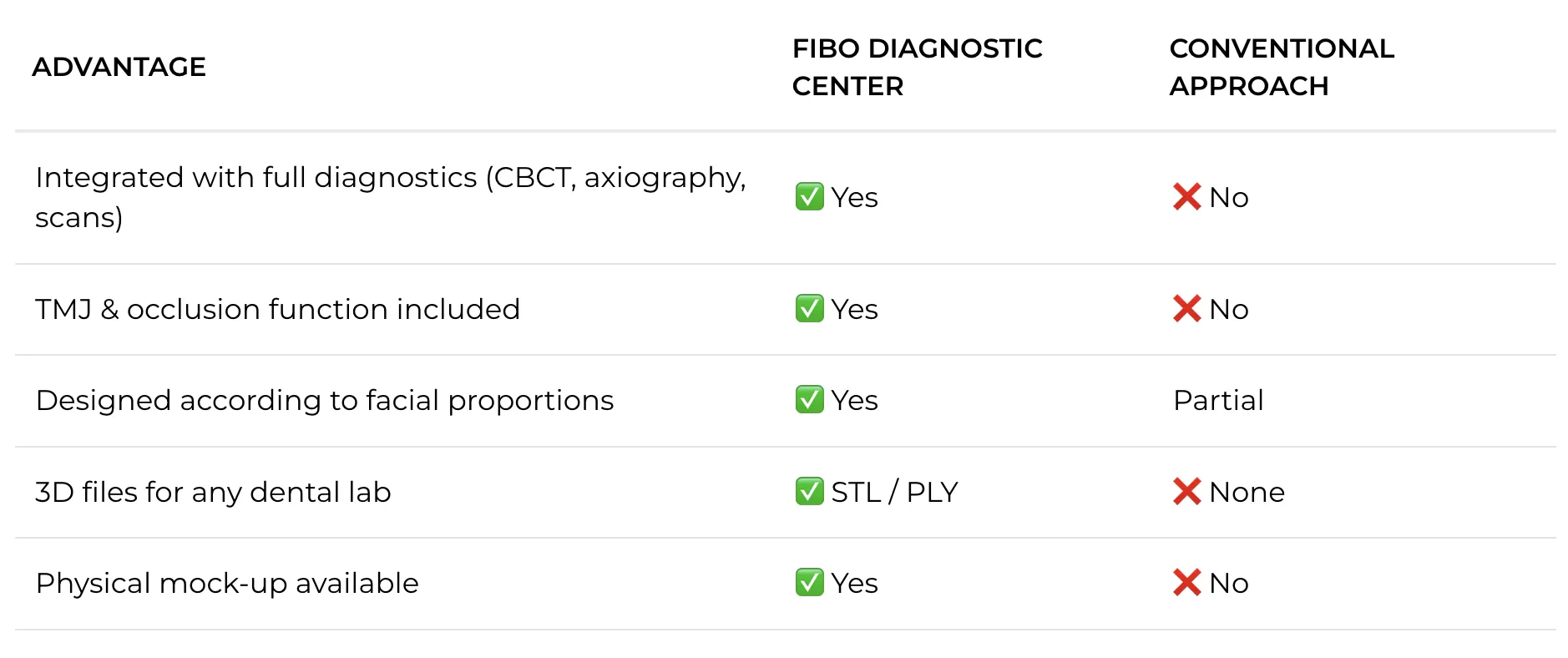Click green checkmark beside STL / PLY
The width and height of the screenshot is (1568, 658).
(809, 492)
